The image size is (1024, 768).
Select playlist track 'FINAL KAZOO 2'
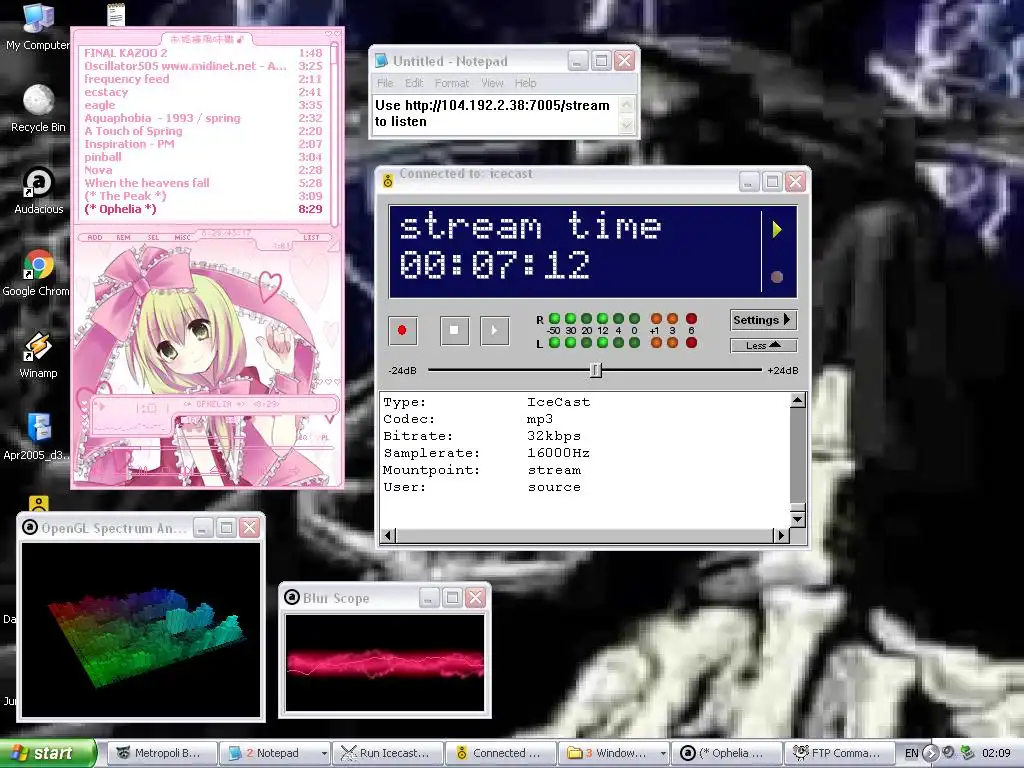[x=202, y=53]
